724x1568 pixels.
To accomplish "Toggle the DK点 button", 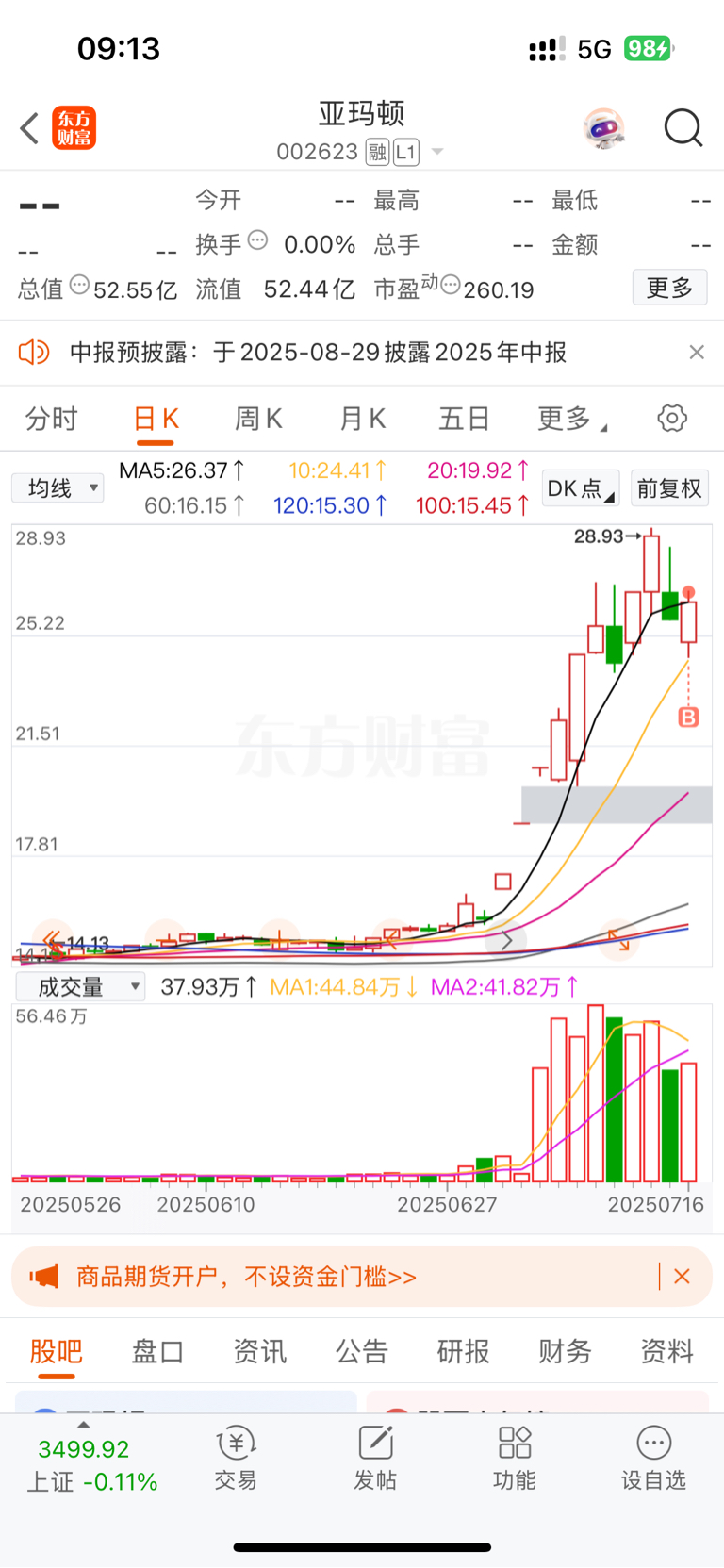I will pyautogui.click(x=581, y=488).
